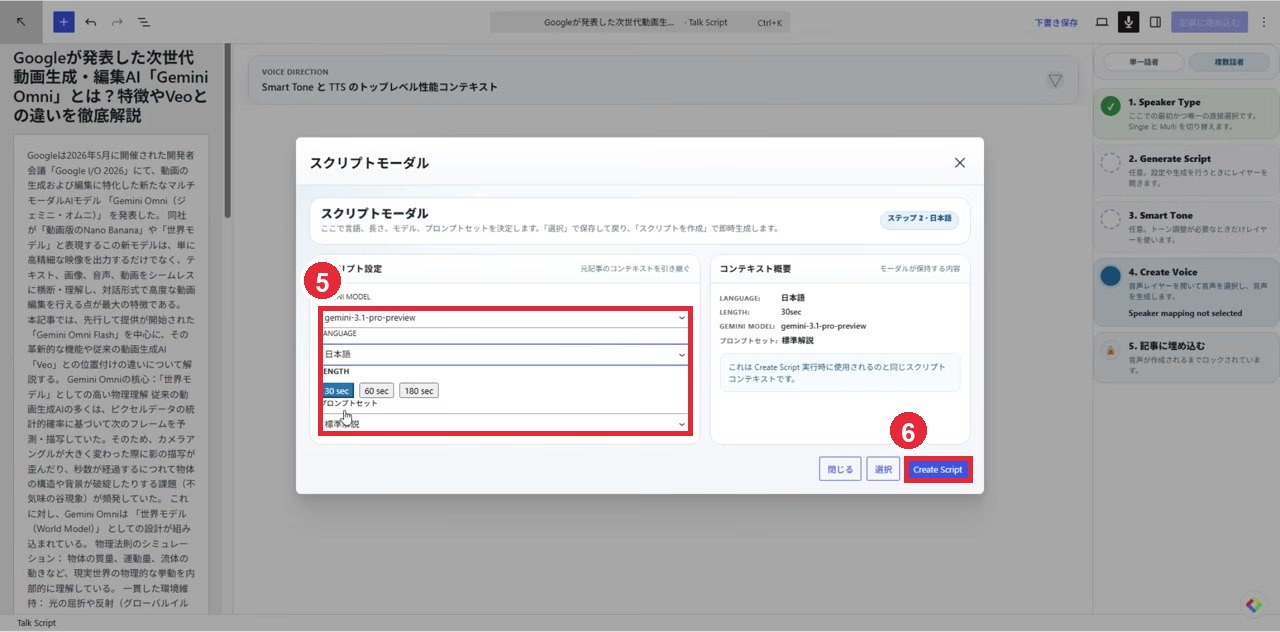1280x632 pixels.
Task: Click the gemini-3.1-pro-preview value in context summary
Action: (823, 326)
